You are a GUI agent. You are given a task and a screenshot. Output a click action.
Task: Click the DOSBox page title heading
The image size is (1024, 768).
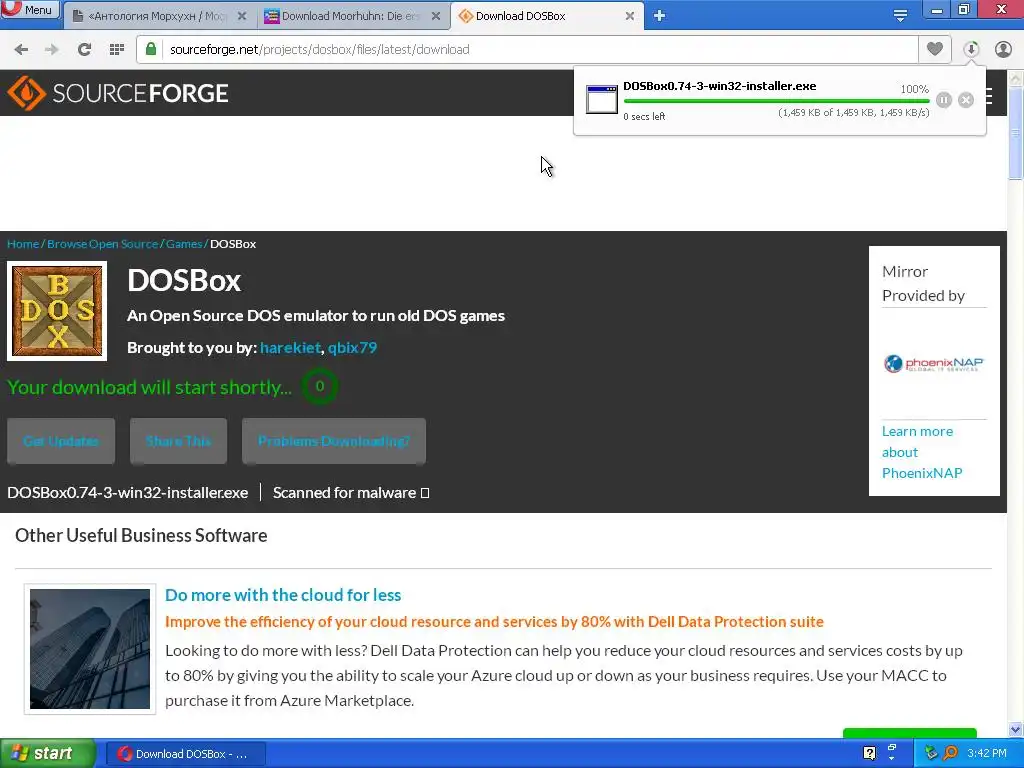pyautogui.click(x=184, y=281)
